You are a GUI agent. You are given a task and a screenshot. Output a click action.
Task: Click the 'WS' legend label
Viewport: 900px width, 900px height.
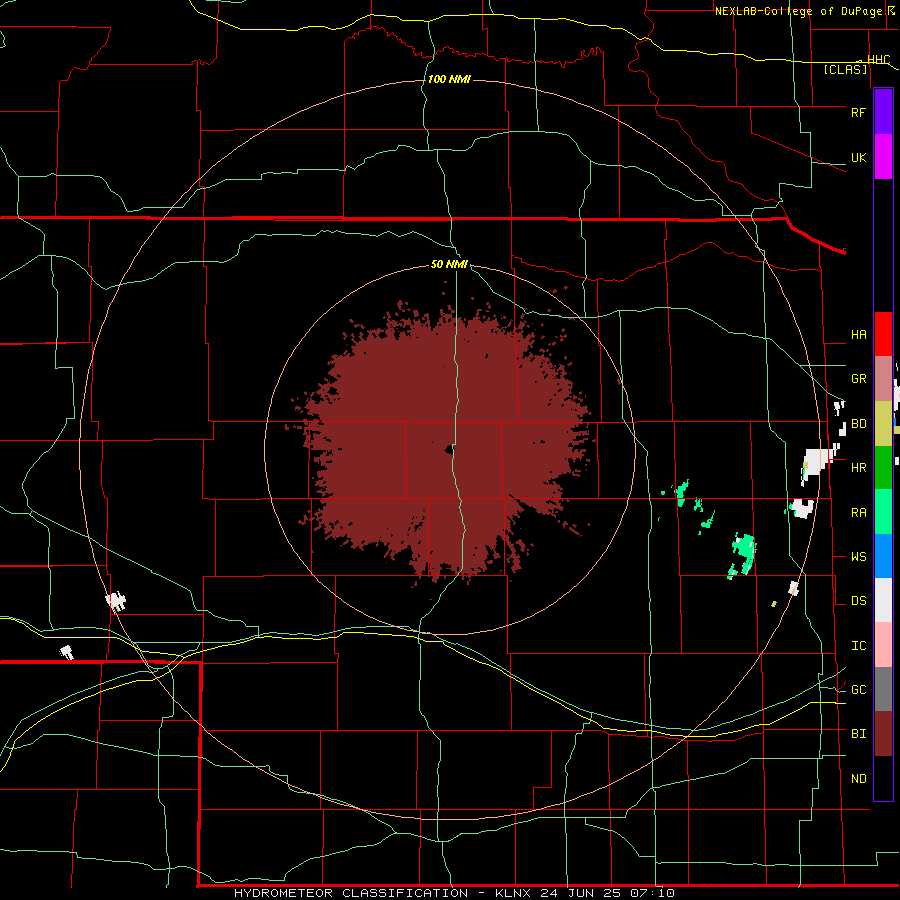(x=858, y=557)
